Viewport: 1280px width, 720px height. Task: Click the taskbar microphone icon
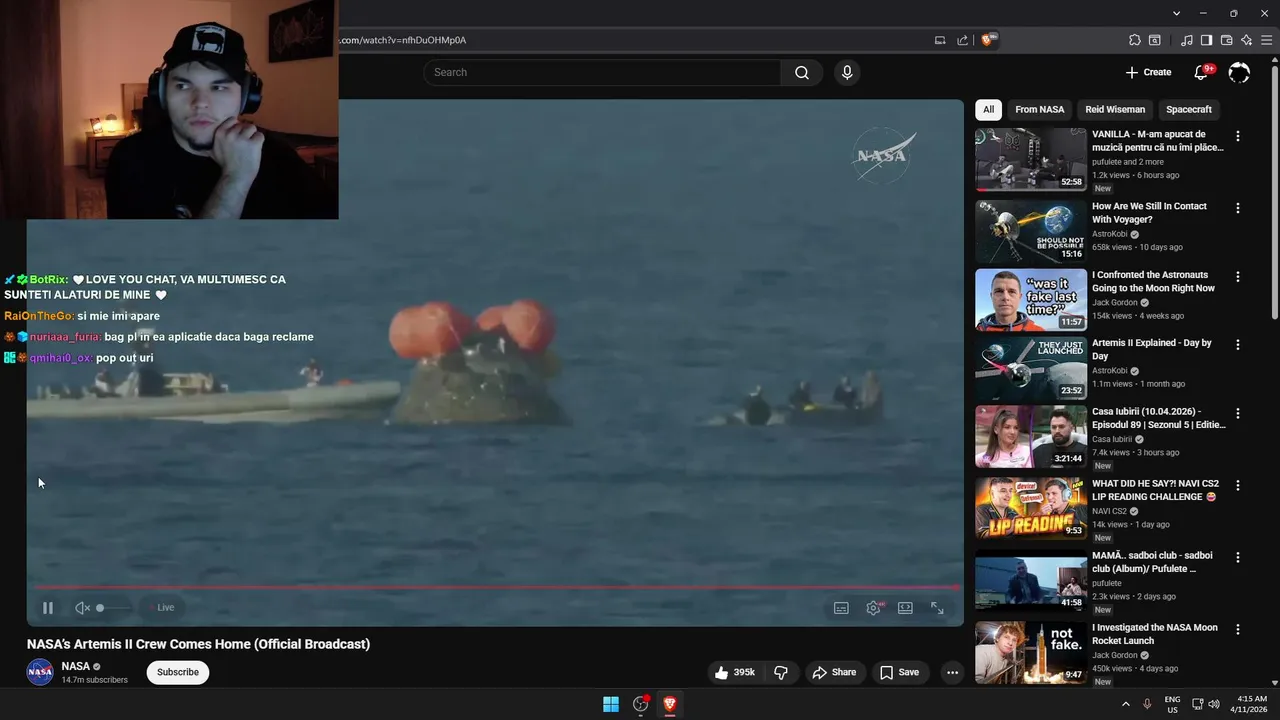(1147, 704)
